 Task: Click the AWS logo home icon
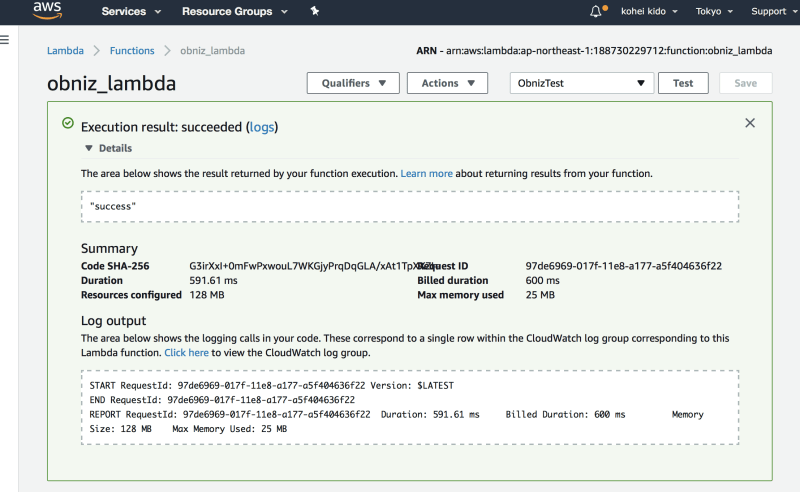tap(48, 11)
